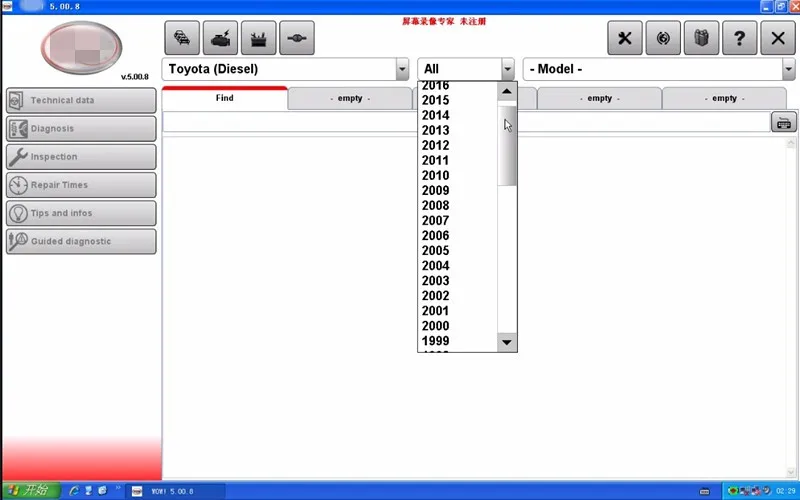Image resolution: width=800 pixels, height=500 pixels.
Task: Choose year 2009 in the list
Action: [x=435, y=190]
